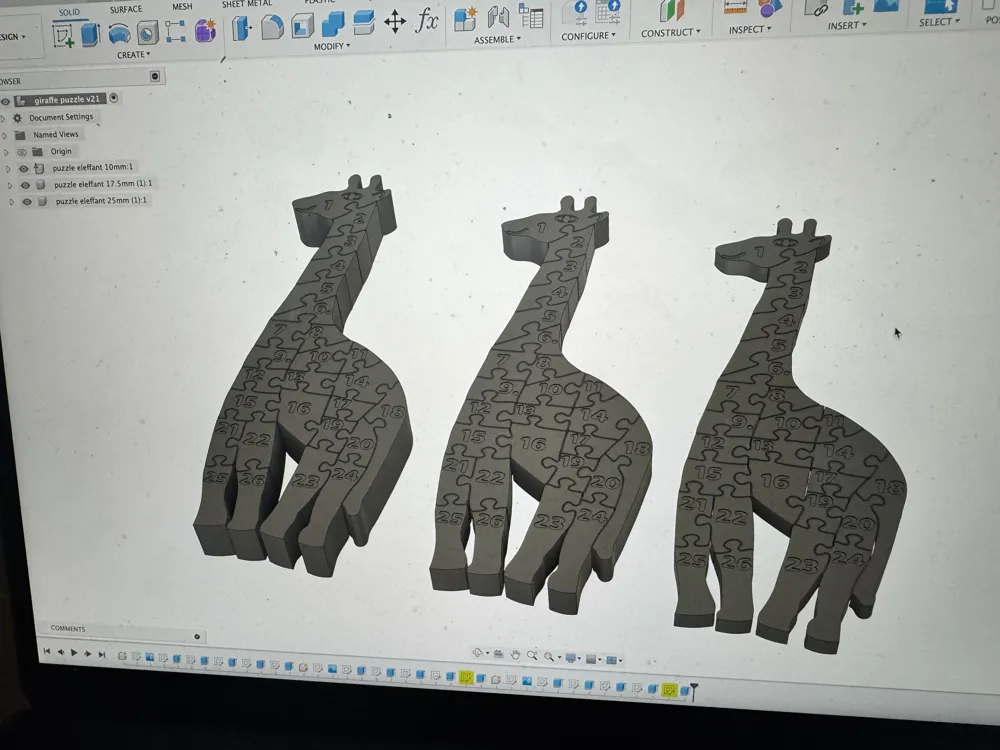Switch to the MESH tab
Image resolution: width=1000 pixels, height=750 pixels.
pos(182,6)
